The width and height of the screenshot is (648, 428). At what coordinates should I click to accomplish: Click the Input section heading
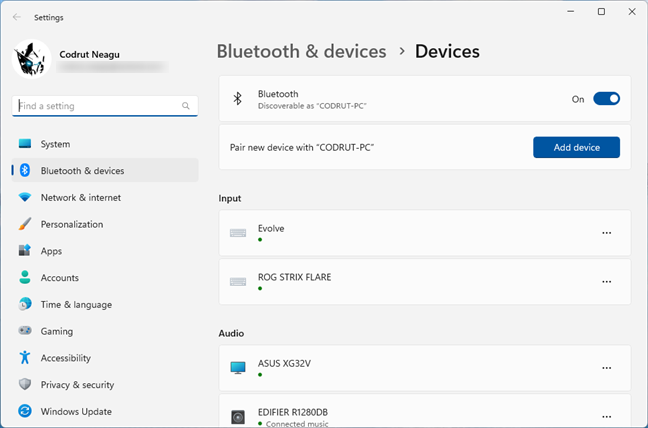230,198
